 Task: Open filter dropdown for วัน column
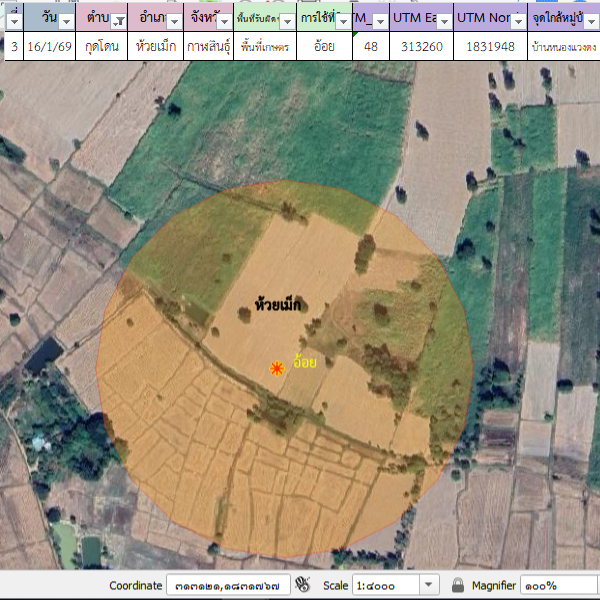coord(66,21)
